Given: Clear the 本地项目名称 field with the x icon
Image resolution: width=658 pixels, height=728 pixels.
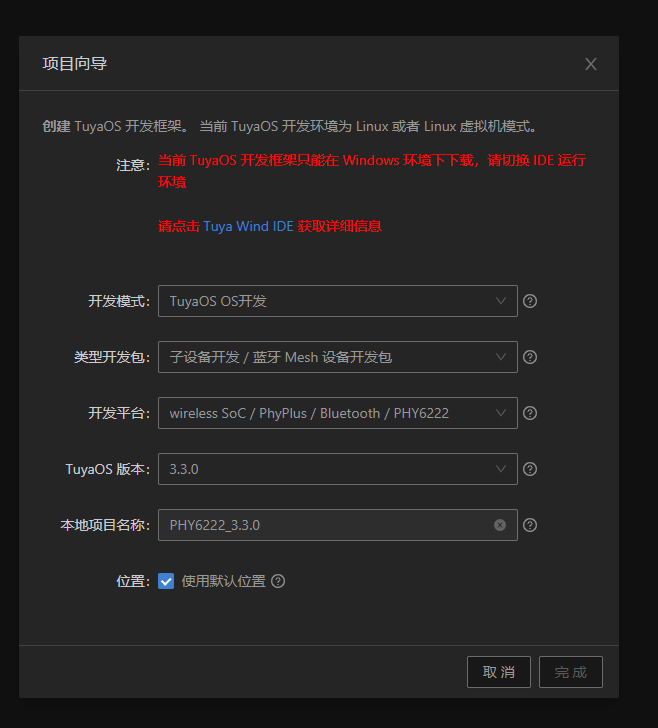Looking at the screenshot, I should (x=500, y=525).
